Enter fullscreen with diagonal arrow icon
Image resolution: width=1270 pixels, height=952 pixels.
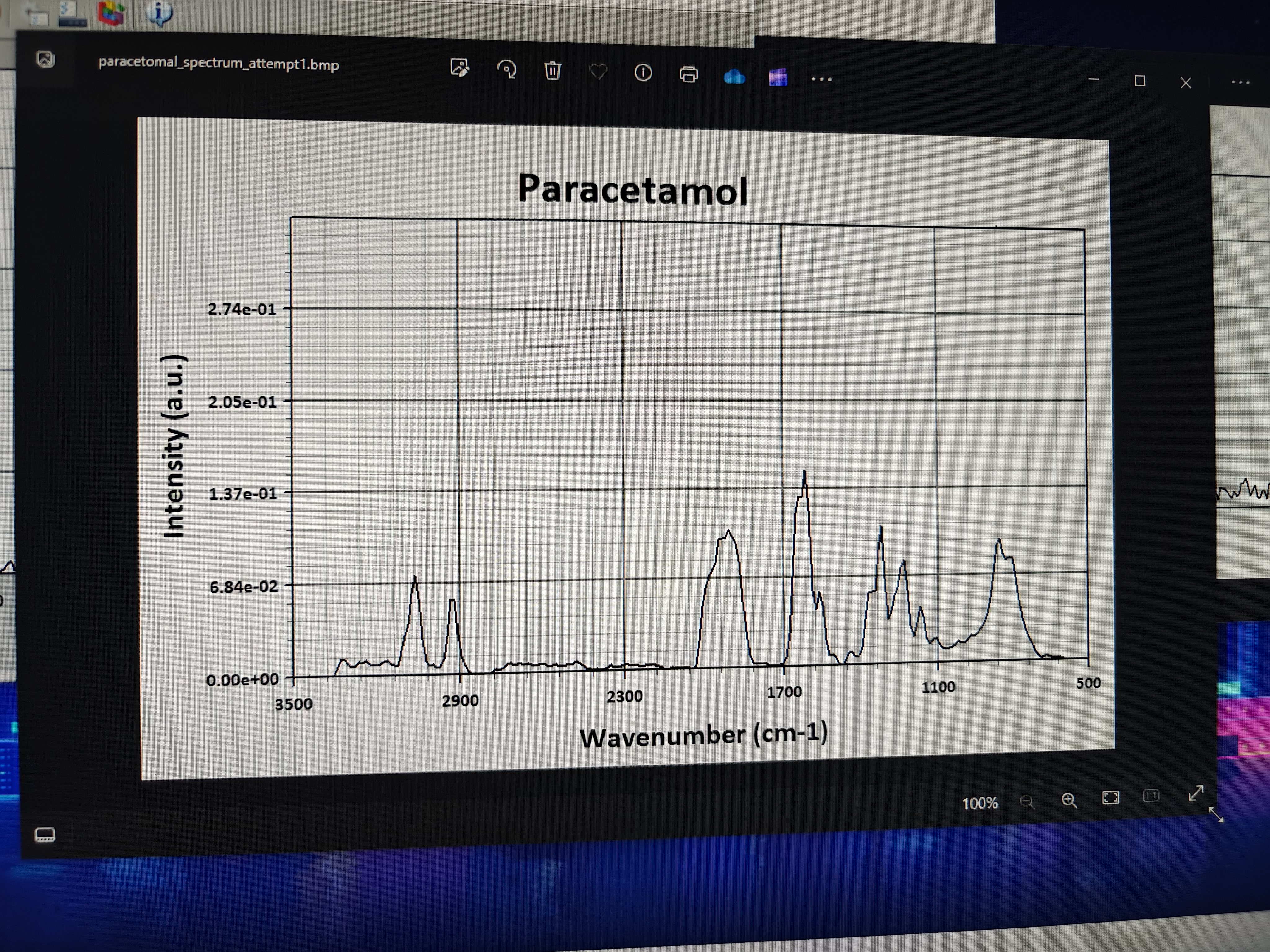coord(1196,793)
